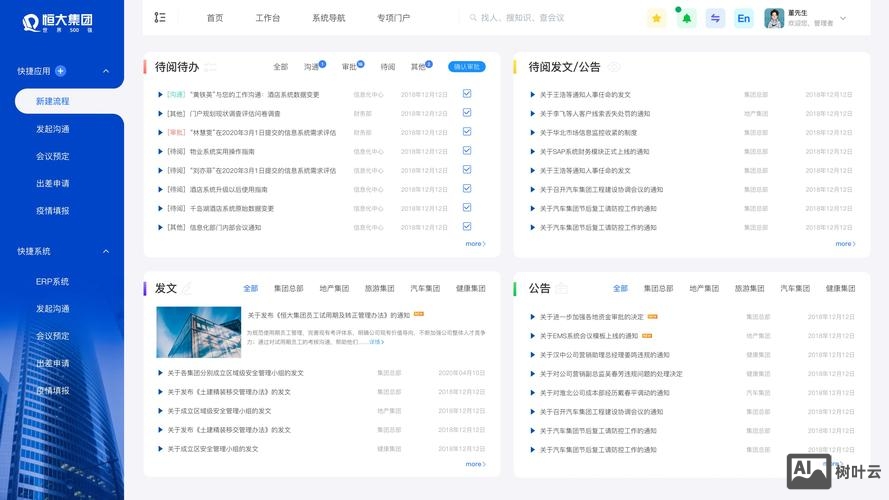Open notifications with the green bell icon

pyautogui.click(x=686, y=18)
